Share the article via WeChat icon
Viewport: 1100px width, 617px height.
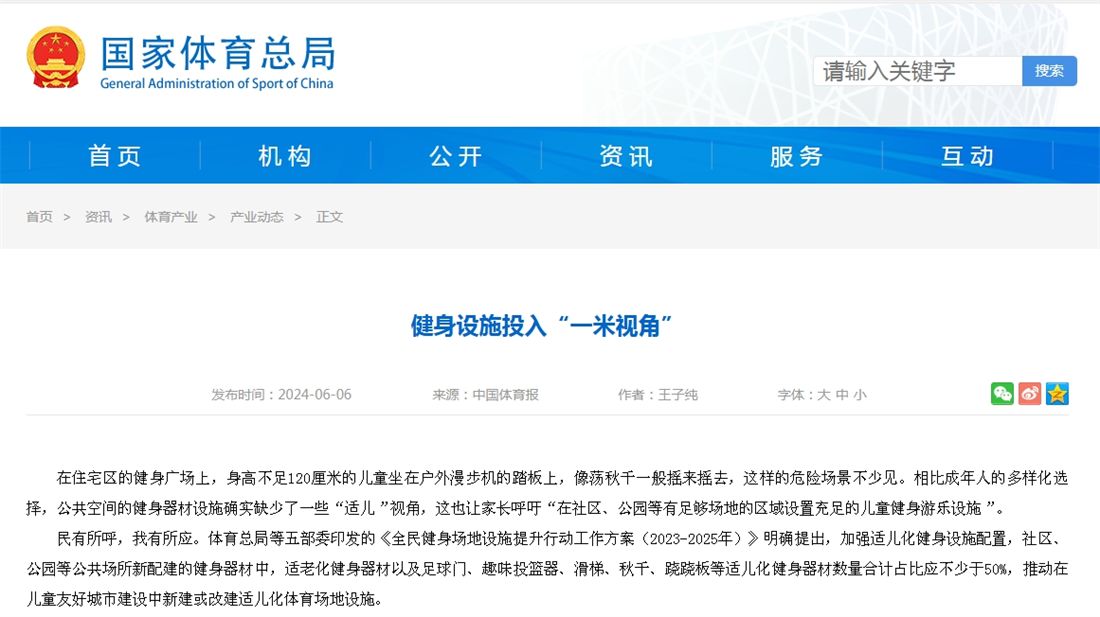(x=1001, y=393)
